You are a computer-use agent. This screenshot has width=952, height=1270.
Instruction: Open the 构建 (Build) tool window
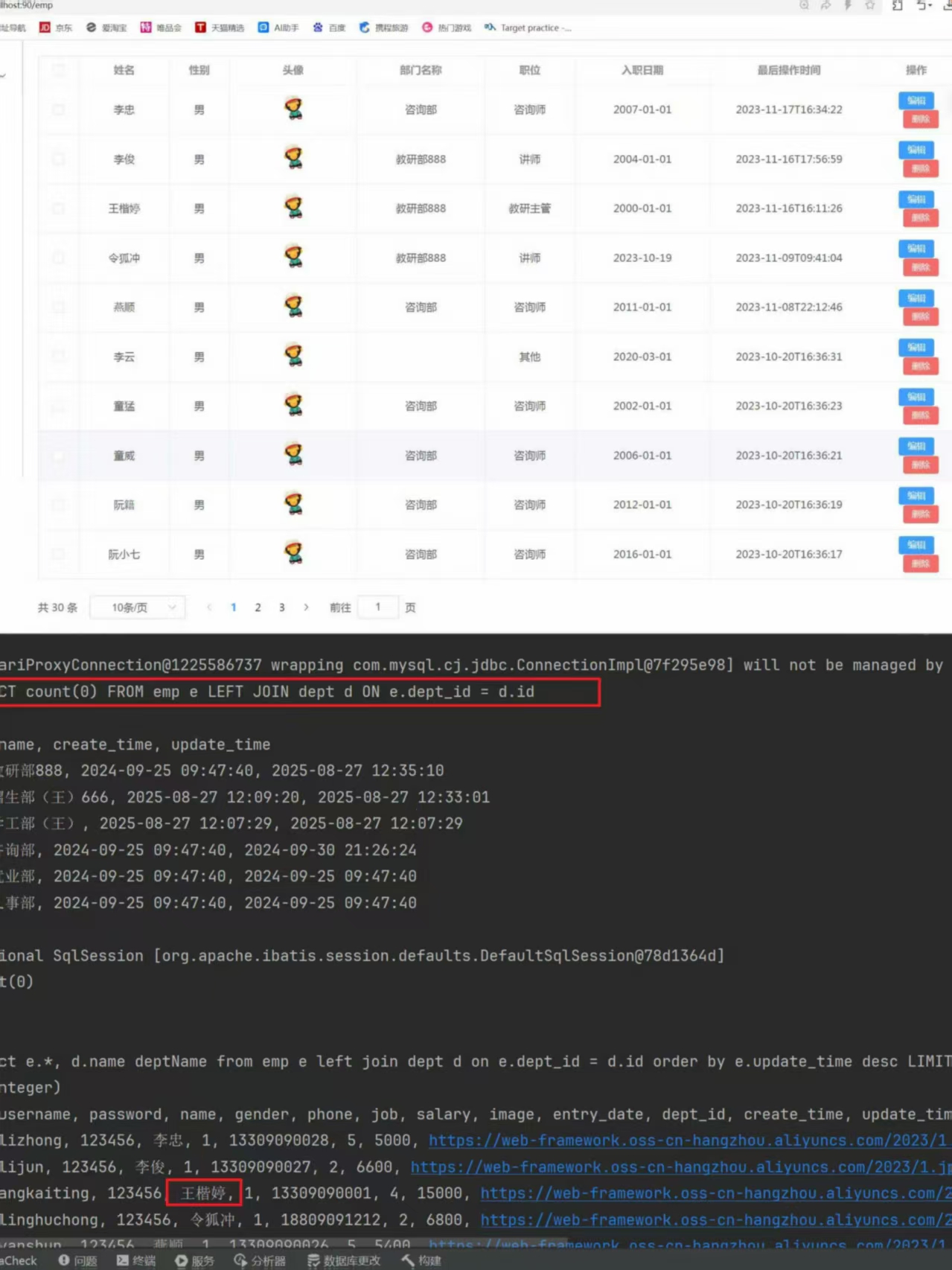pos(421,1260)
